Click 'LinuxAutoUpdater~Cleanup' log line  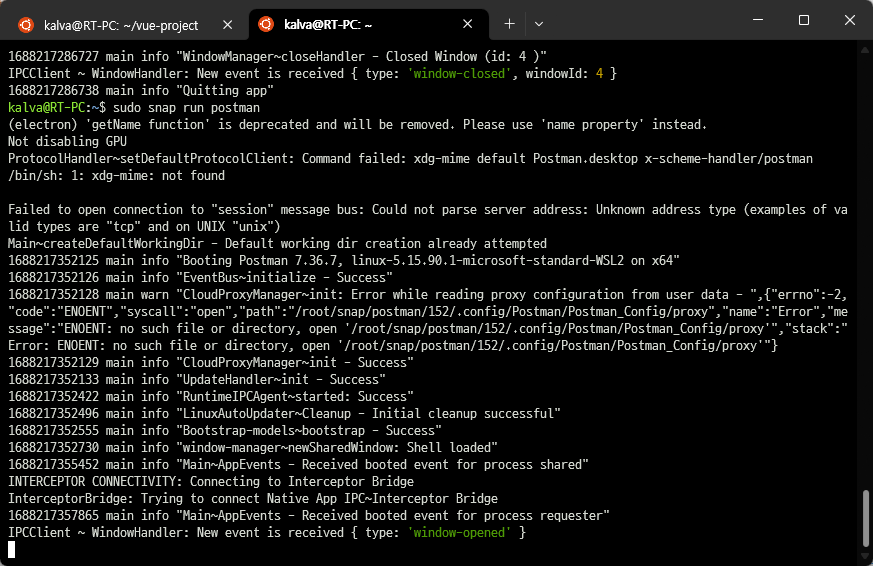click(x=285, y=414)
